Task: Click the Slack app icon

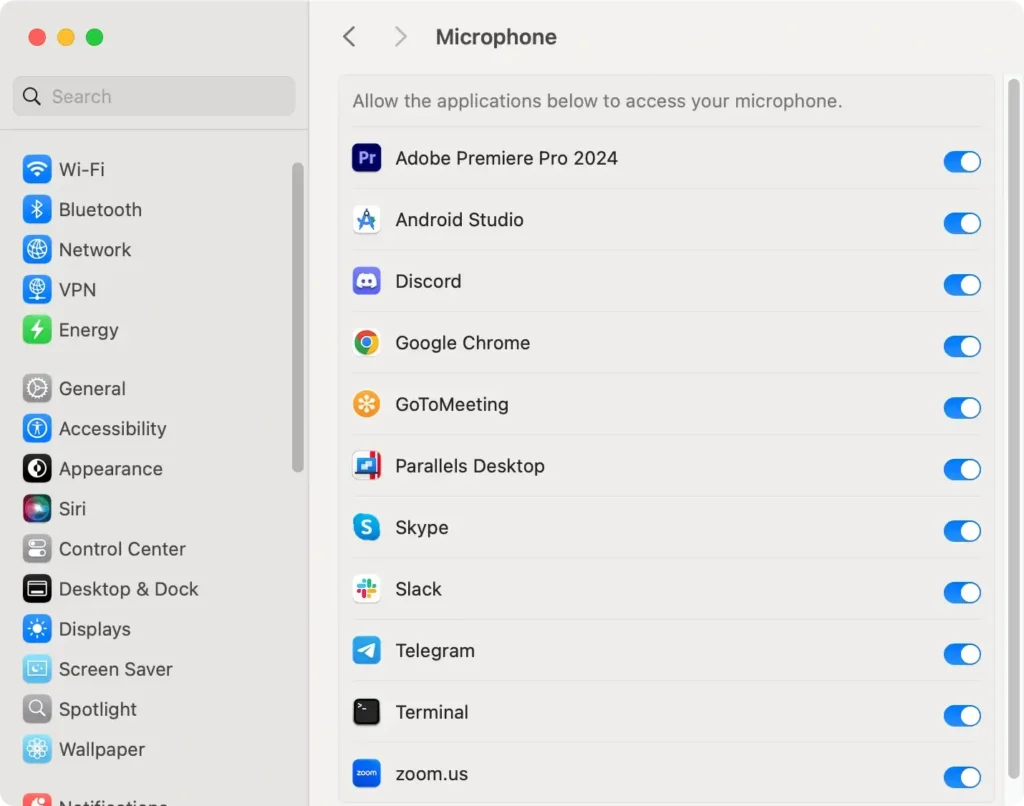Action: click(366, 588)
